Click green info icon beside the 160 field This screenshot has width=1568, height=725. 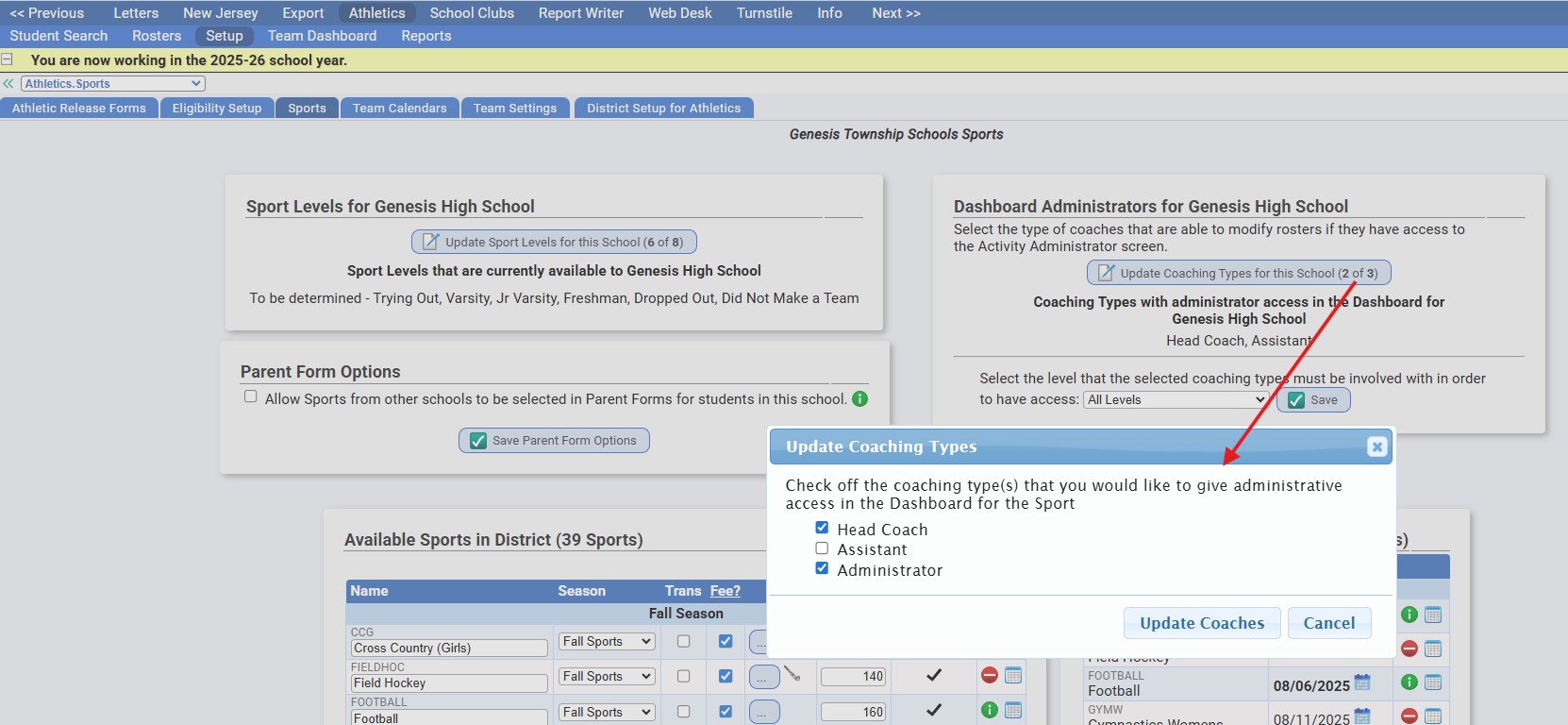(990, 710)
